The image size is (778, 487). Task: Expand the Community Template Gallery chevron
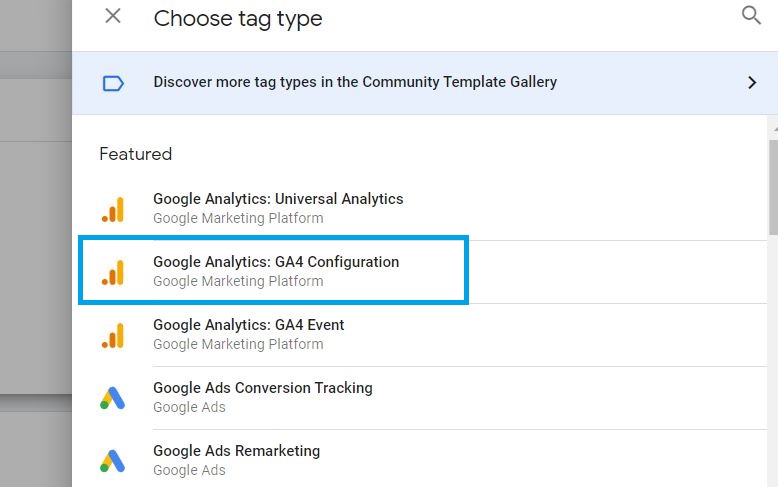(752, 82)
